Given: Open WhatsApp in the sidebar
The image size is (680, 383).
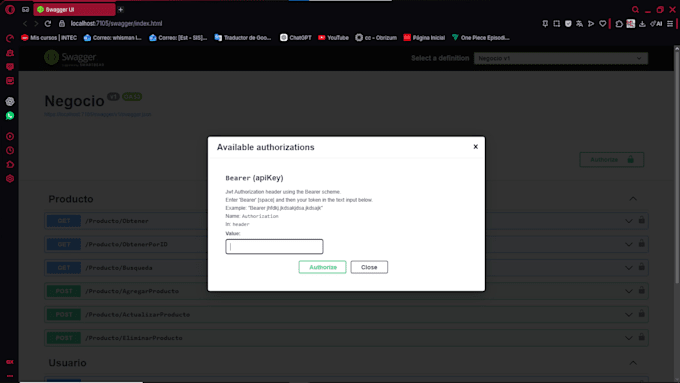Looking at the screenshot, I should 10,116.
